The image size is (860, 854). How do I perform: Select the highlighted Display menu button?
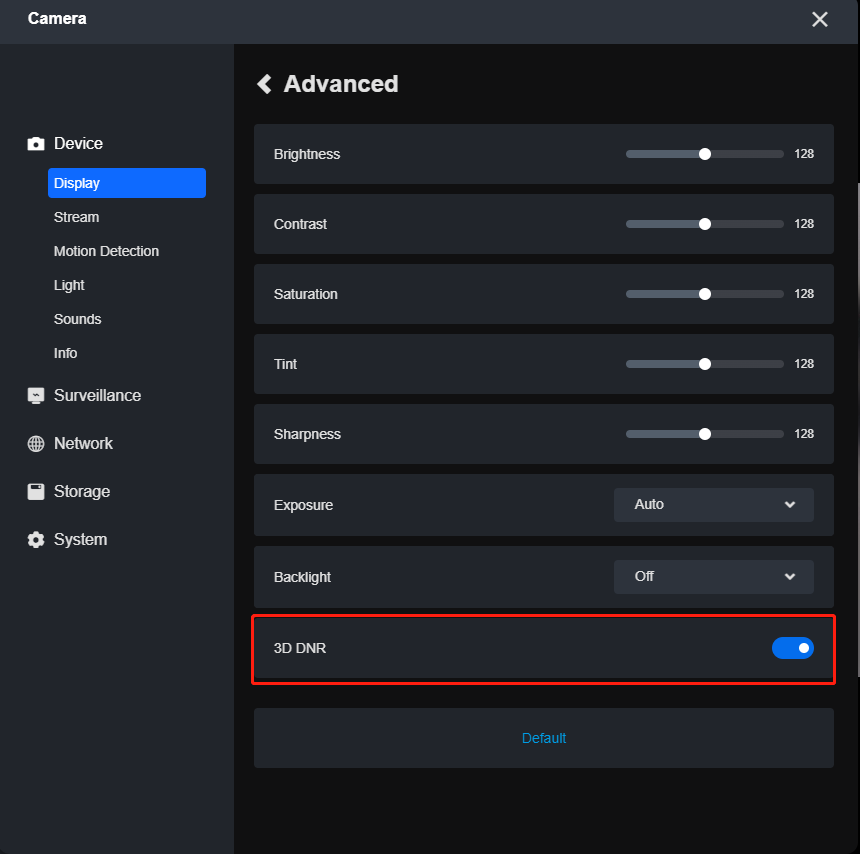(126, 183)
